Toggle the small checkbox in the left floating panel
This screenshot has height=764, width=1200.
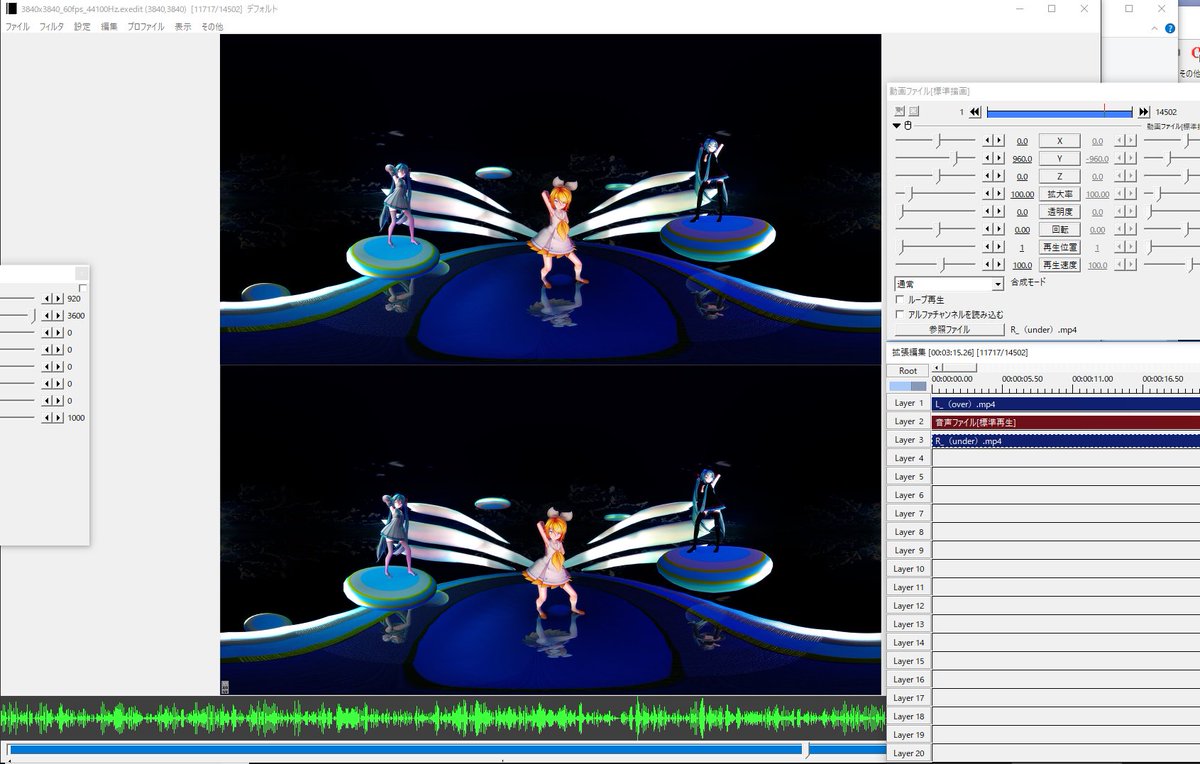pos(83,289)
